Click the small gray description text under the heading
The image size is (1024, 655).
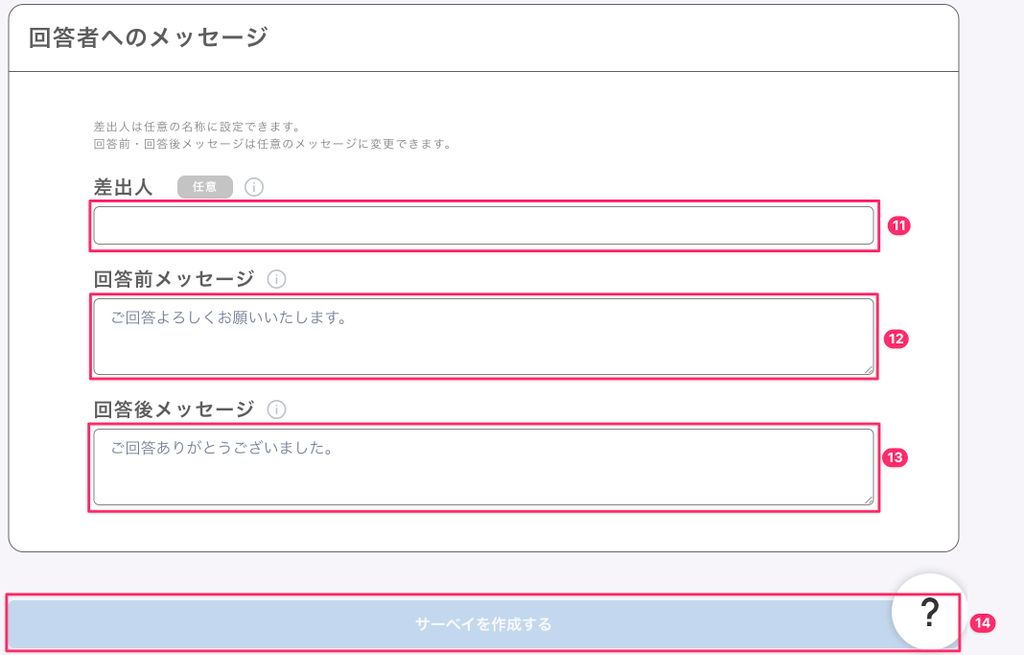point(272,136)
